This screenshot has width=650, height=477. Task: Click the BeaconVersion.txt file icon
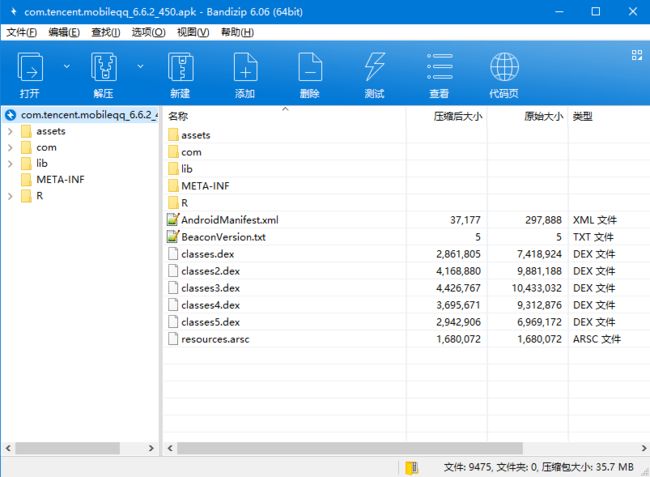[x=172, y=237]
